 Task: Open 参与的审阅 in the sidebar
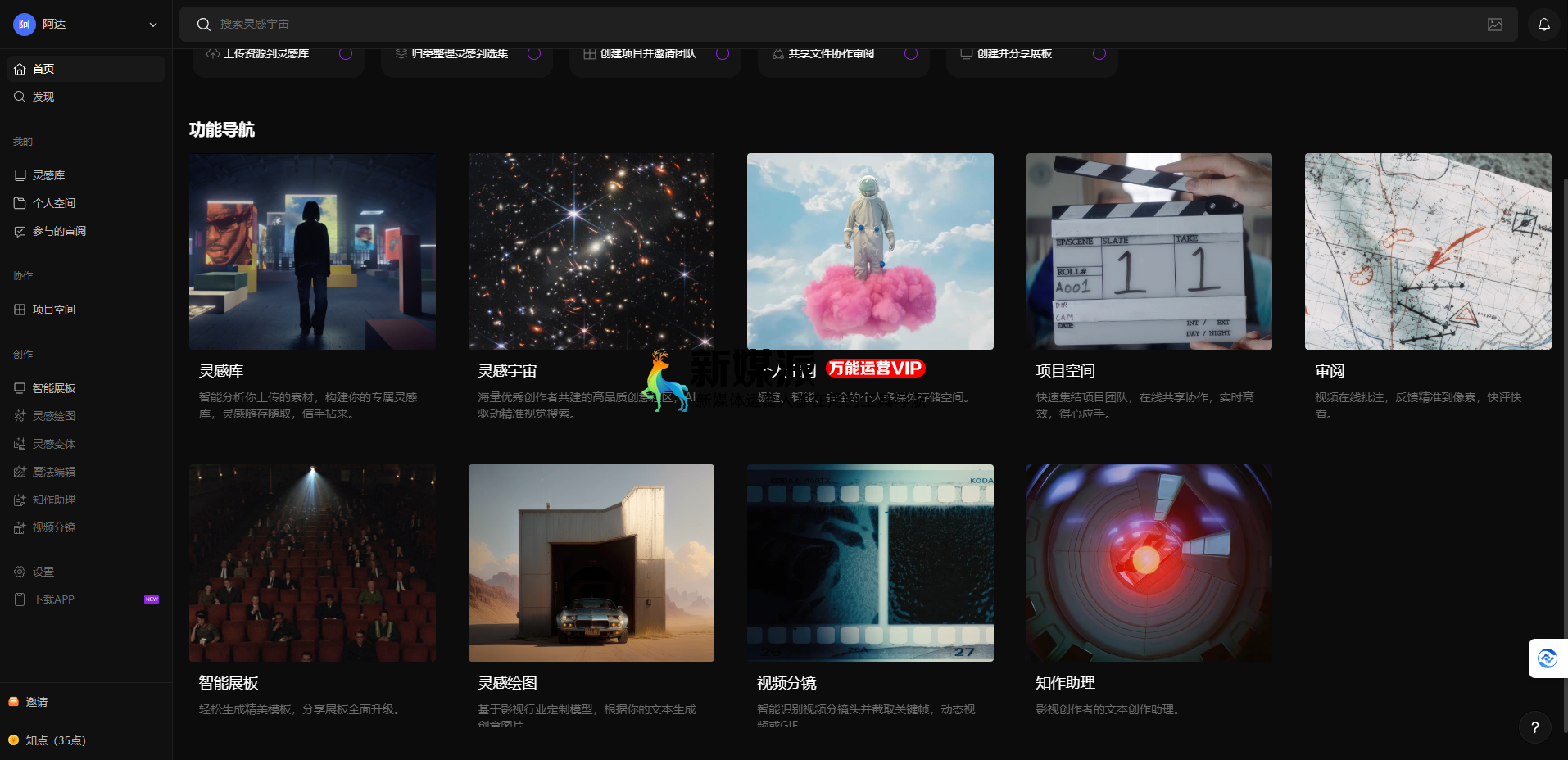(86, 231)
